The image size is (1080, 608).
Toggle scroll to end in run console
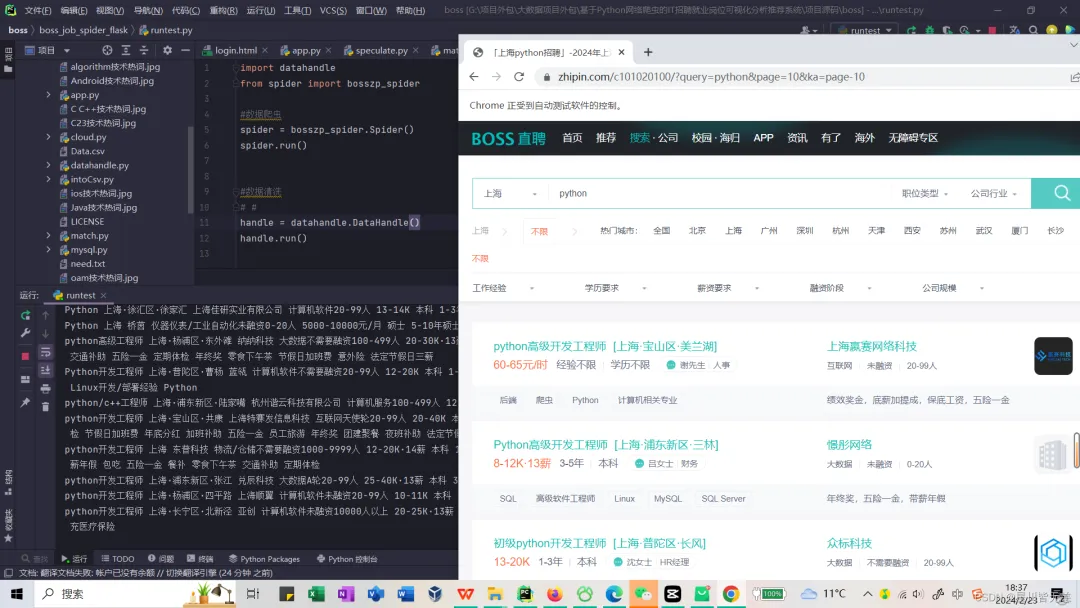[45, 370]
